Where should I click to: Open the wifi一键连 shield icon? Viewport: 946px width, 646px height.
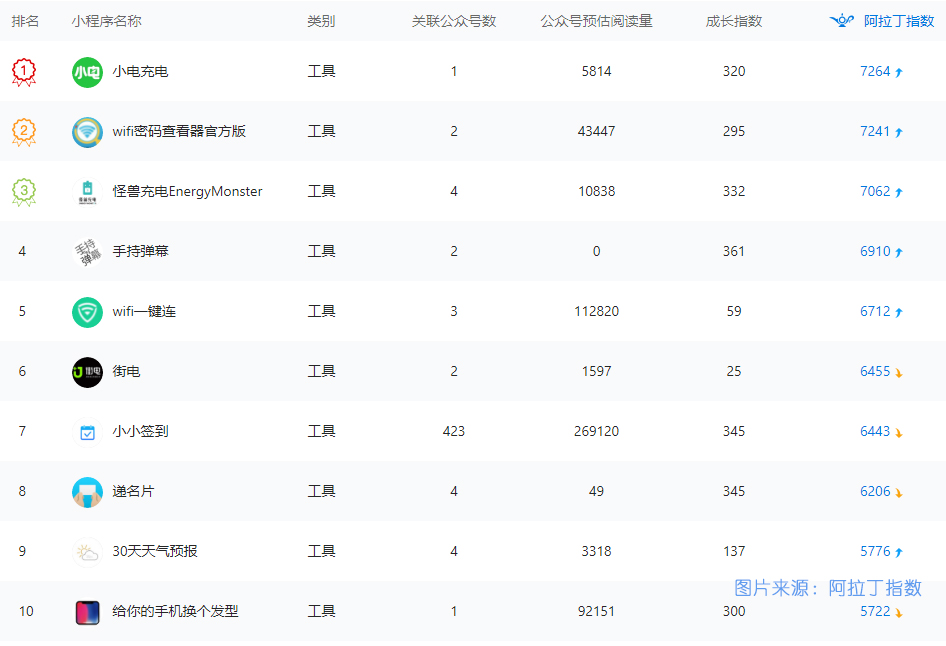[87, 312]
